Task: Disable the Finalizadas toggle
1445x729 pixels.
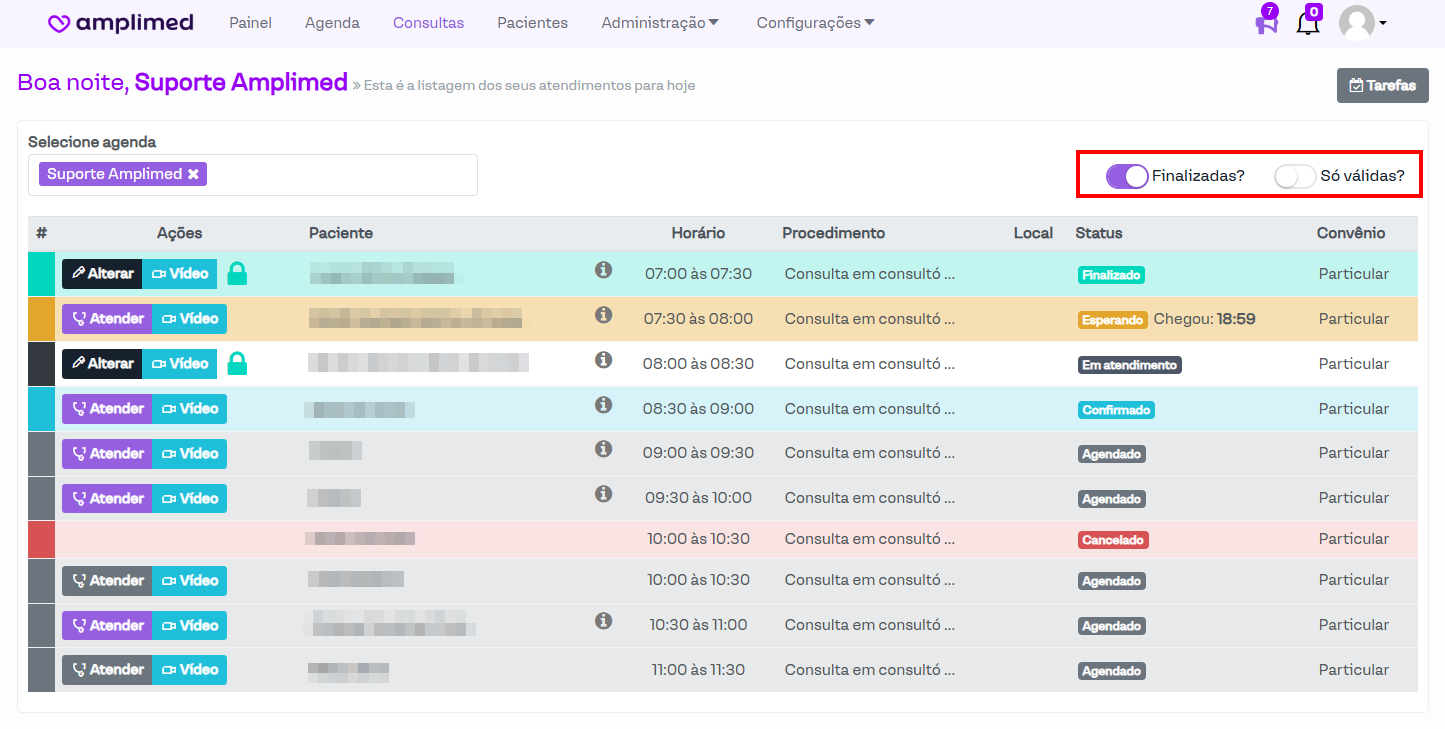Action: (1127, 176)
